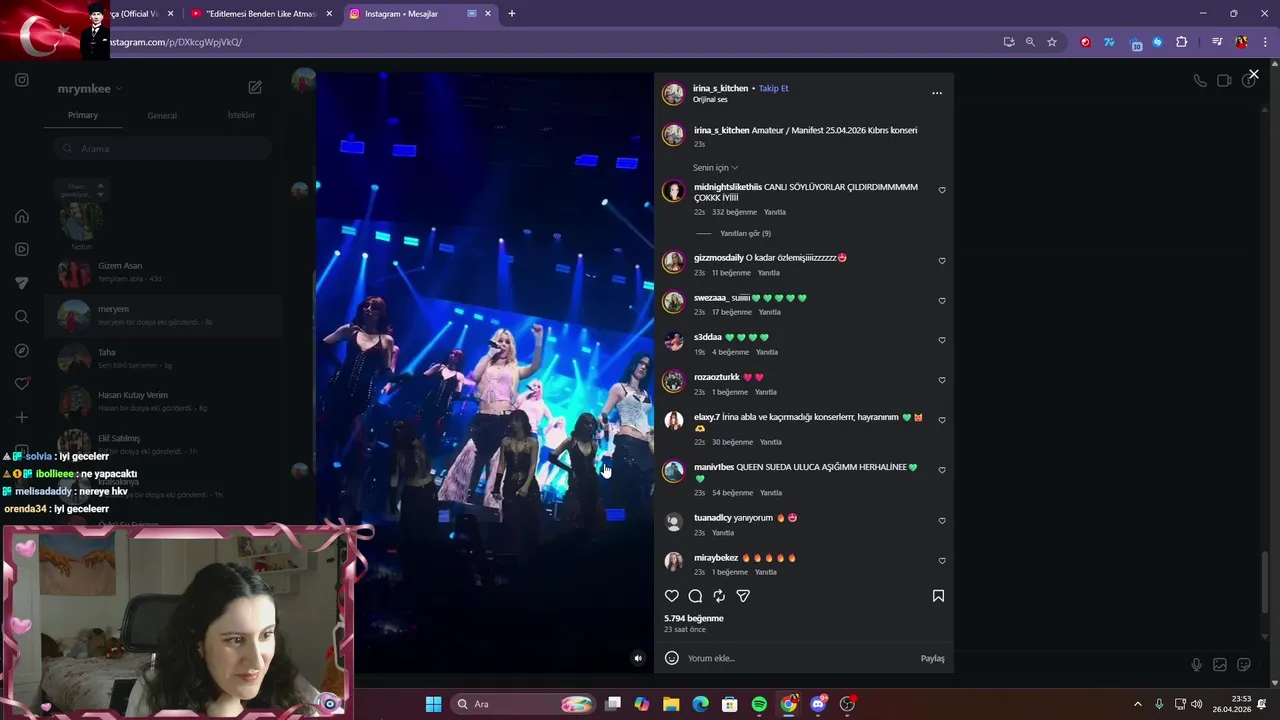Repost using the circular arrows icon
The height and width of the screenshot is (720, 1280).
point(719,596)
